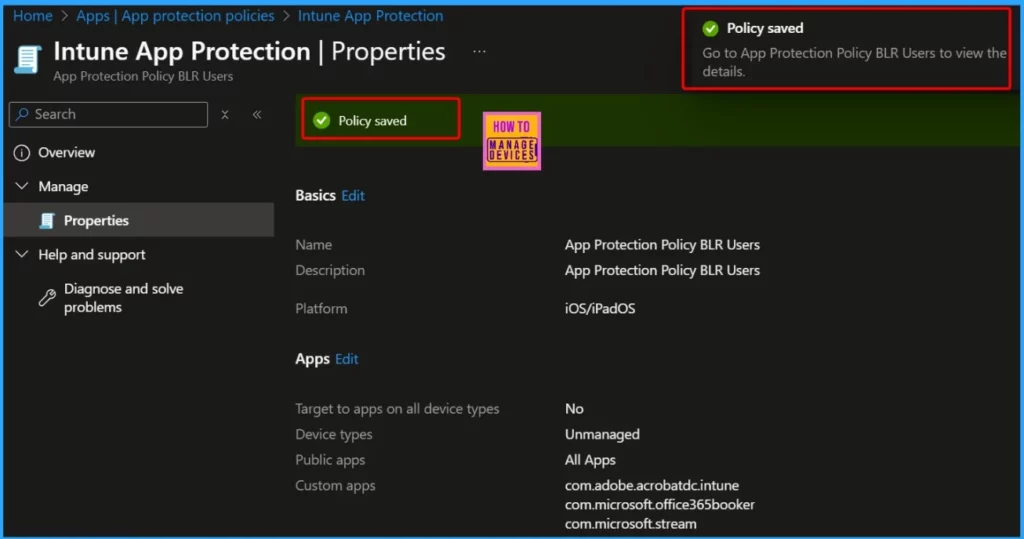Edit the Basics section
Image resolution: width=1024 pixels, height=539 pixels.
pyautogui.click(x=353, y=195)
